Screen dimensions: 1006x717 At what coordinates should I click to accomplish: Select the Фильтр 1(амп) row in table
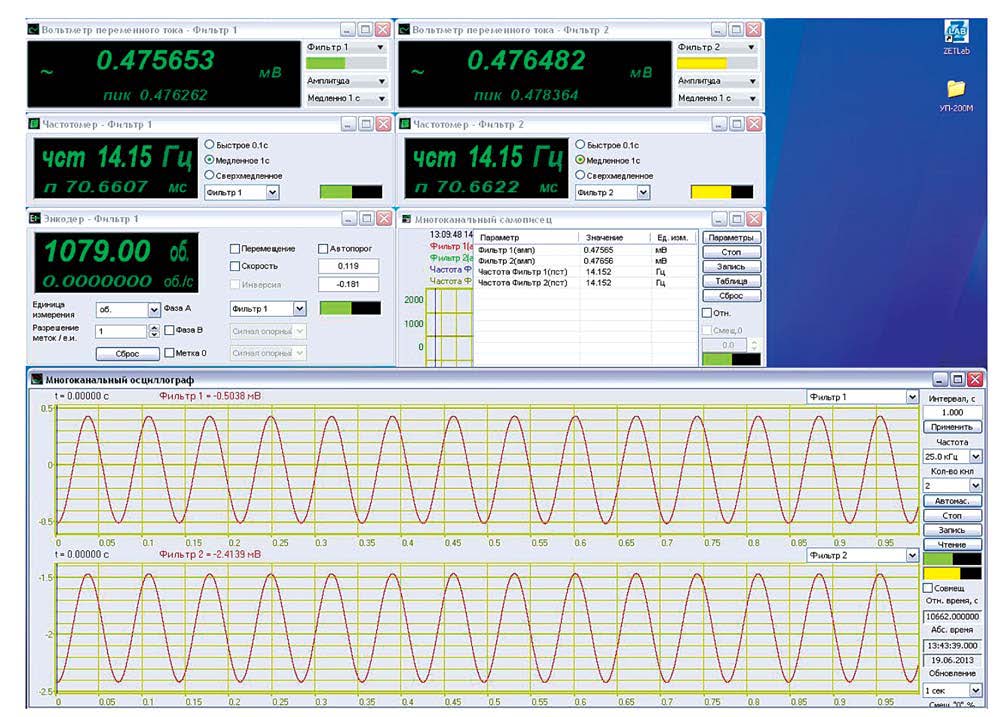click(x=585, y=250)
